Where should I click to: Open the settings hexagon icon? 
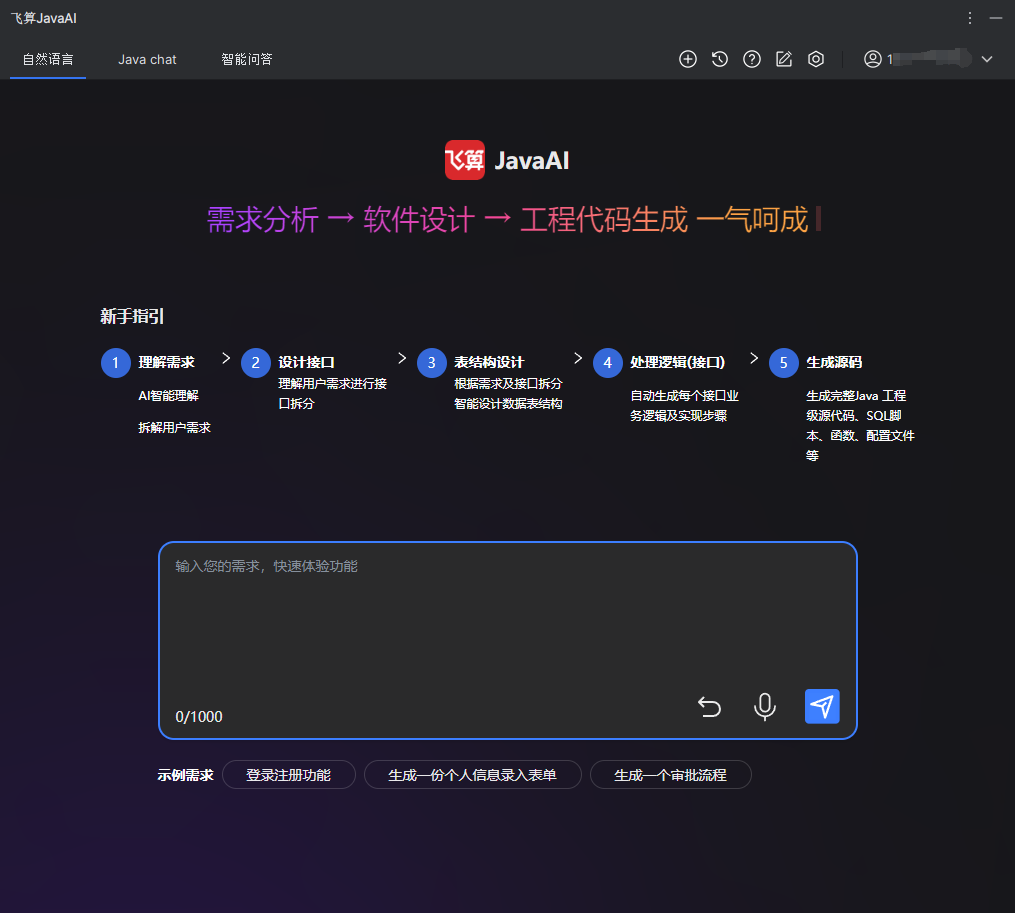816,60
